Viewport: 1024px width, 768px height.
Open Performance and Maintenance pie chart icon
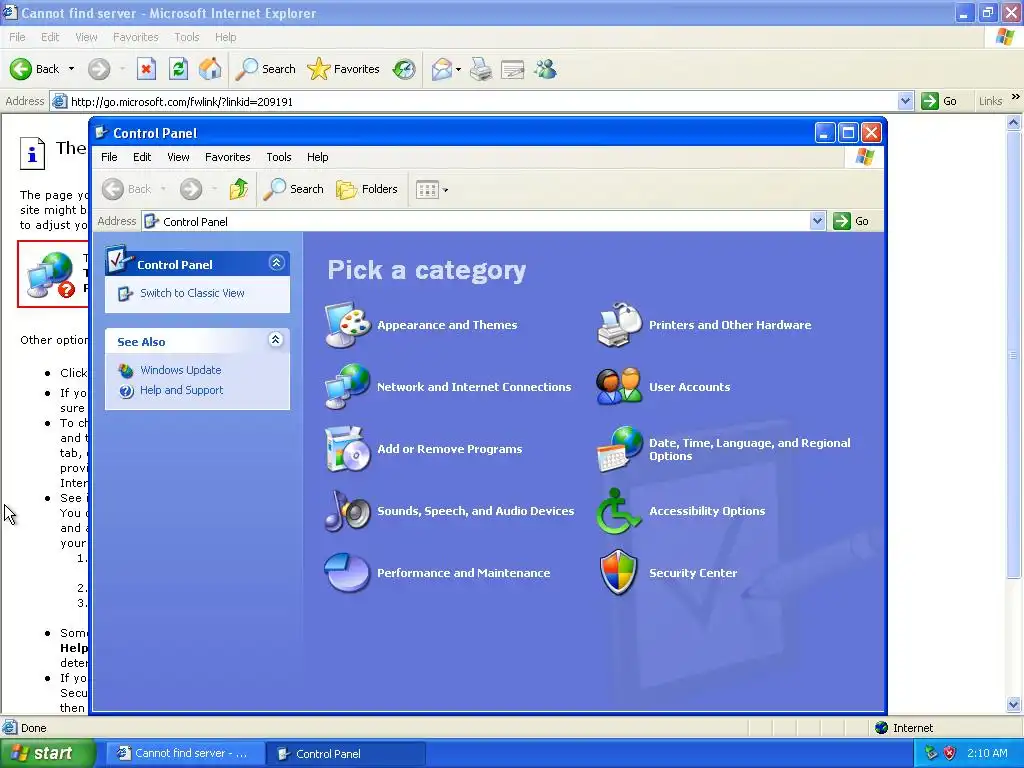pos(347,573)
